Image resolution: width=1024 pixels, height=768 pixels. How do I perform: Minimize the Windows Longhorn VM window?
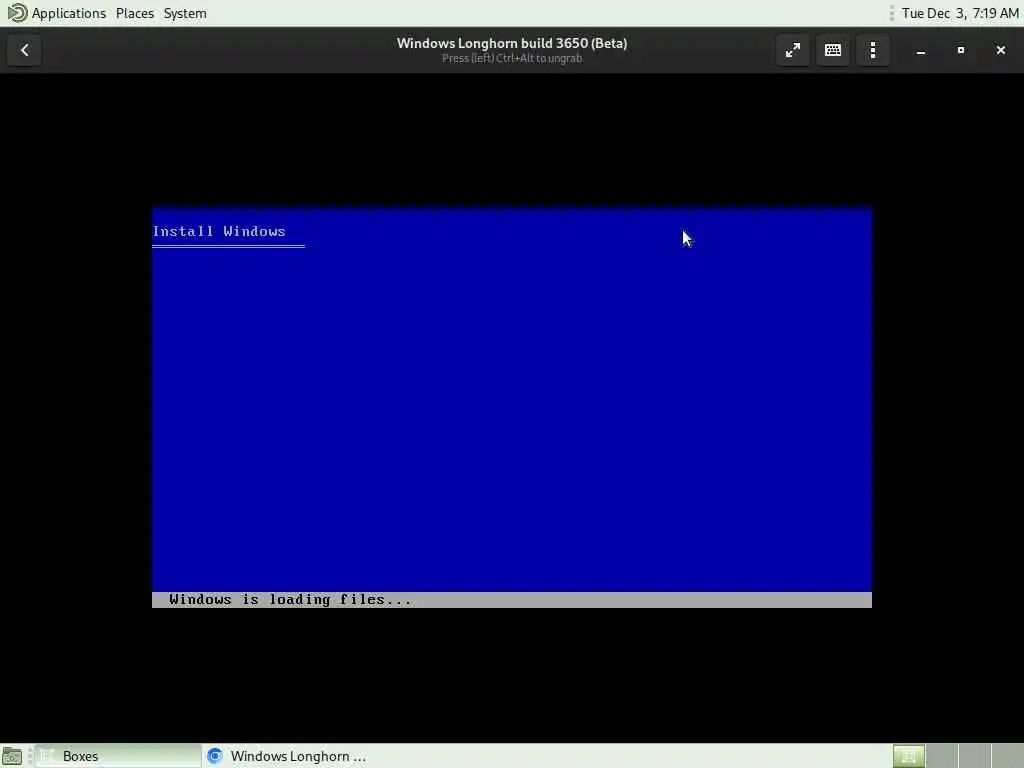coord(921,50)
